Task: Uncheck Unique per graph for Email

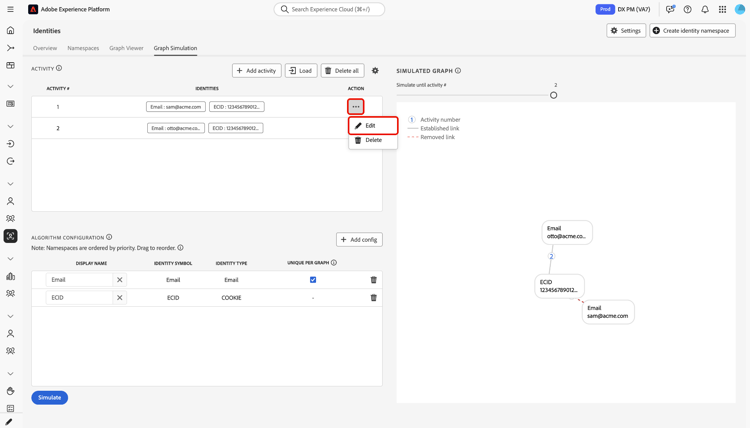Action: [x=313, y=280]
